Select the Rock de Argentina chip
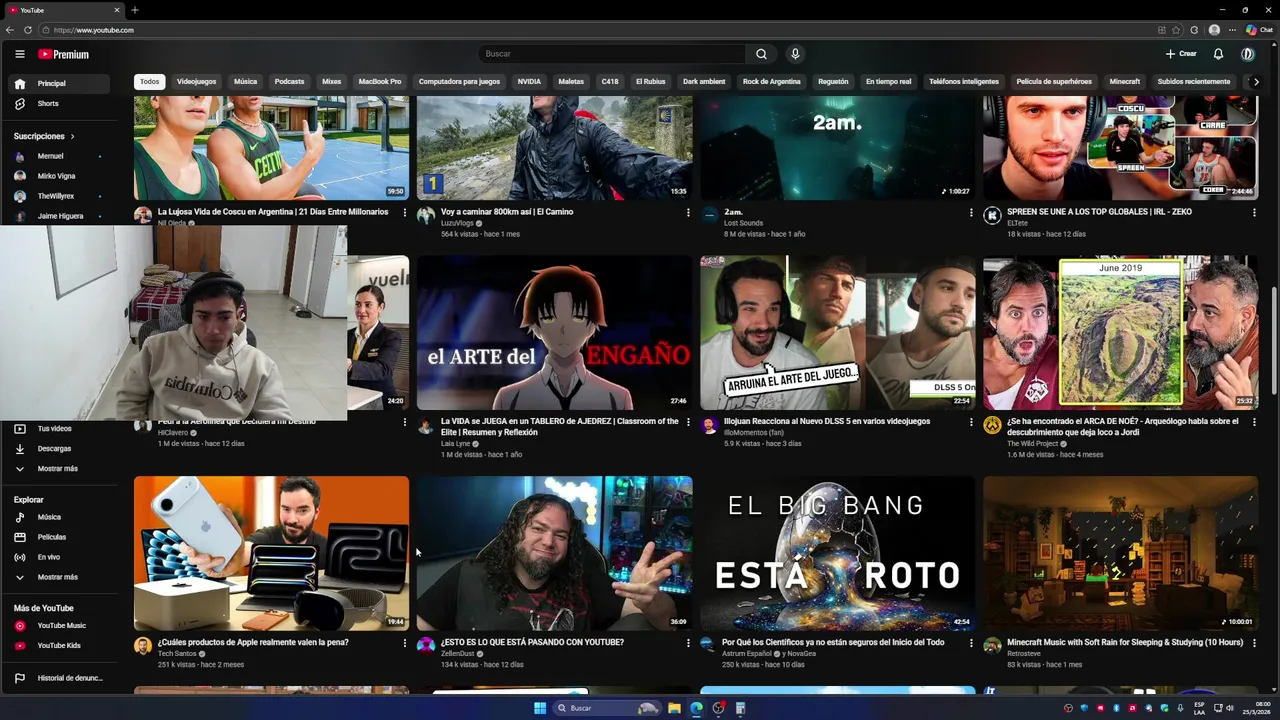 (771, 82)
